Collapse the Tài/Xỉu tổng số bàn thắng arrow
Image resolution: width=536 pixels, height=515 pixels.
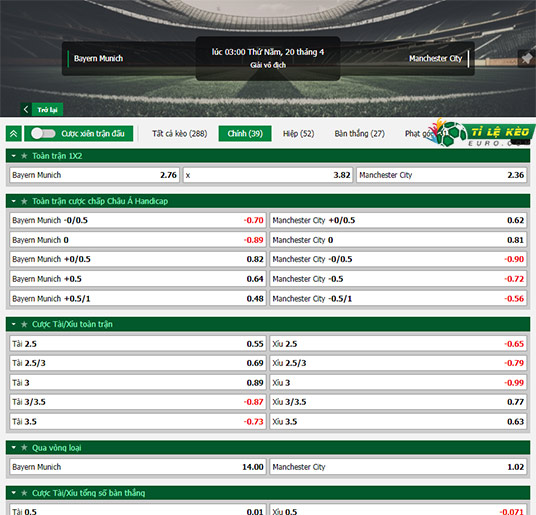[x=14, y=493]
